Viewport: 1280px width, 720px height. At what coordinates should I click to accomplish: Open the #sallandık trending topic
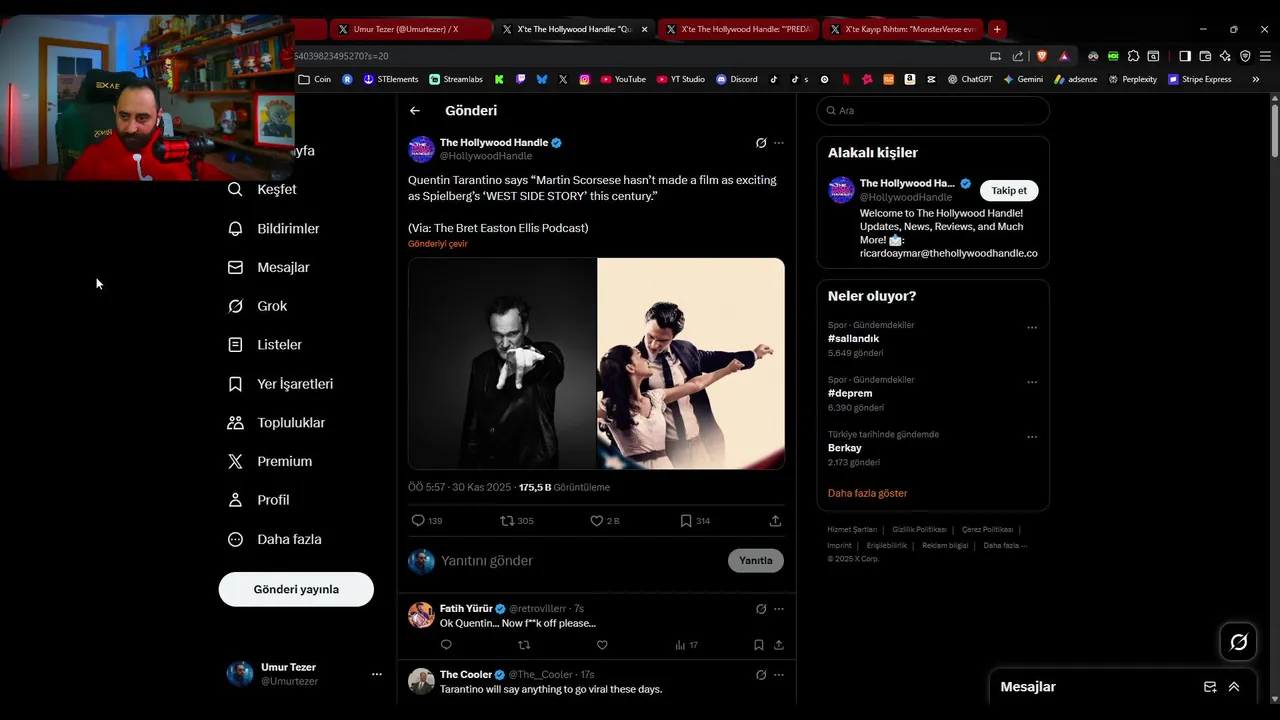coord(853,339)
